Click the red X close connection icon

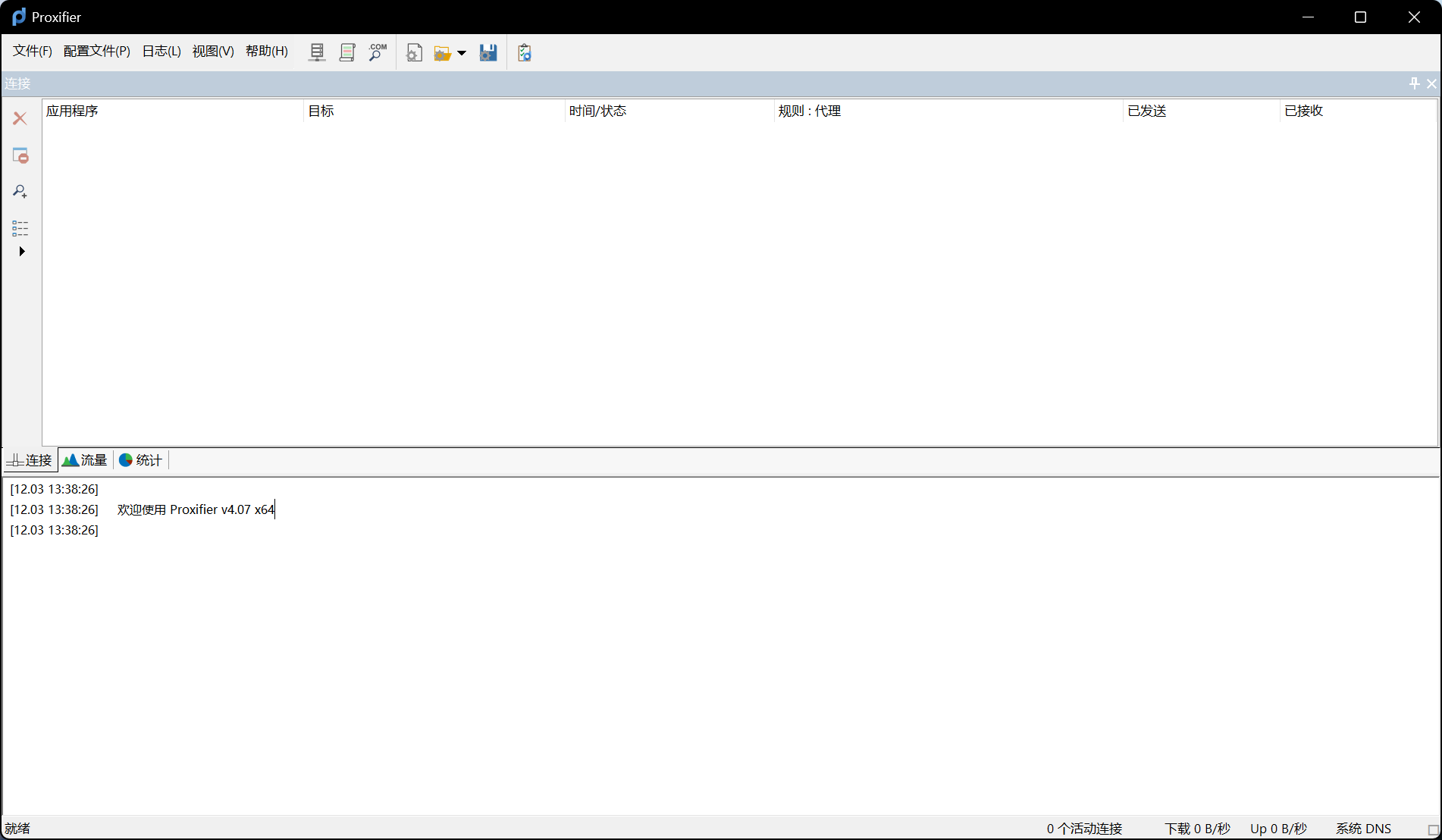20,118
